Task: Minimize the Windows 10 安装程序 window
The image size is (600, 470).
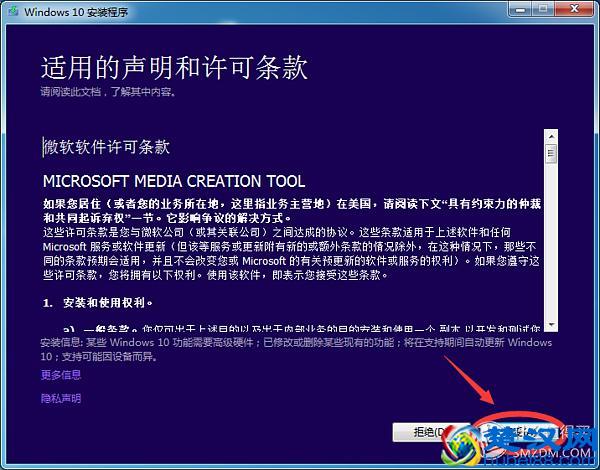Action: click(x=520, y=9)
